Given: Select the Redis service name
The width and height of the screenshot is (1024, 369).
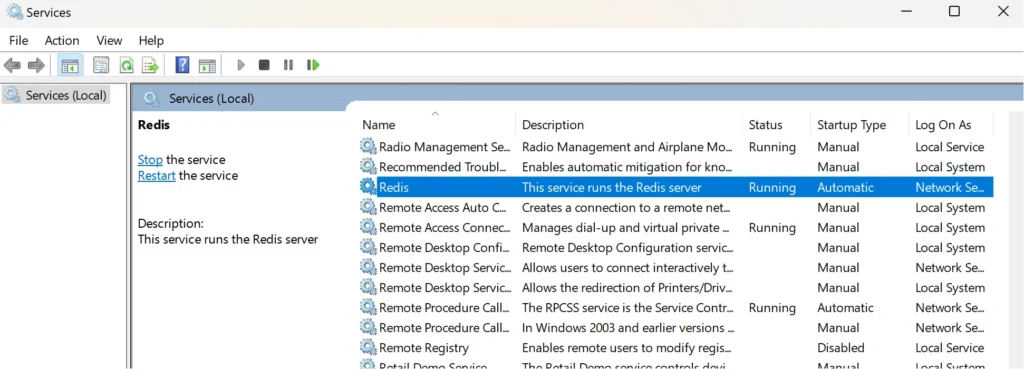Looking at the screenshot, I should pyautogui.click(x=394, y=187).
